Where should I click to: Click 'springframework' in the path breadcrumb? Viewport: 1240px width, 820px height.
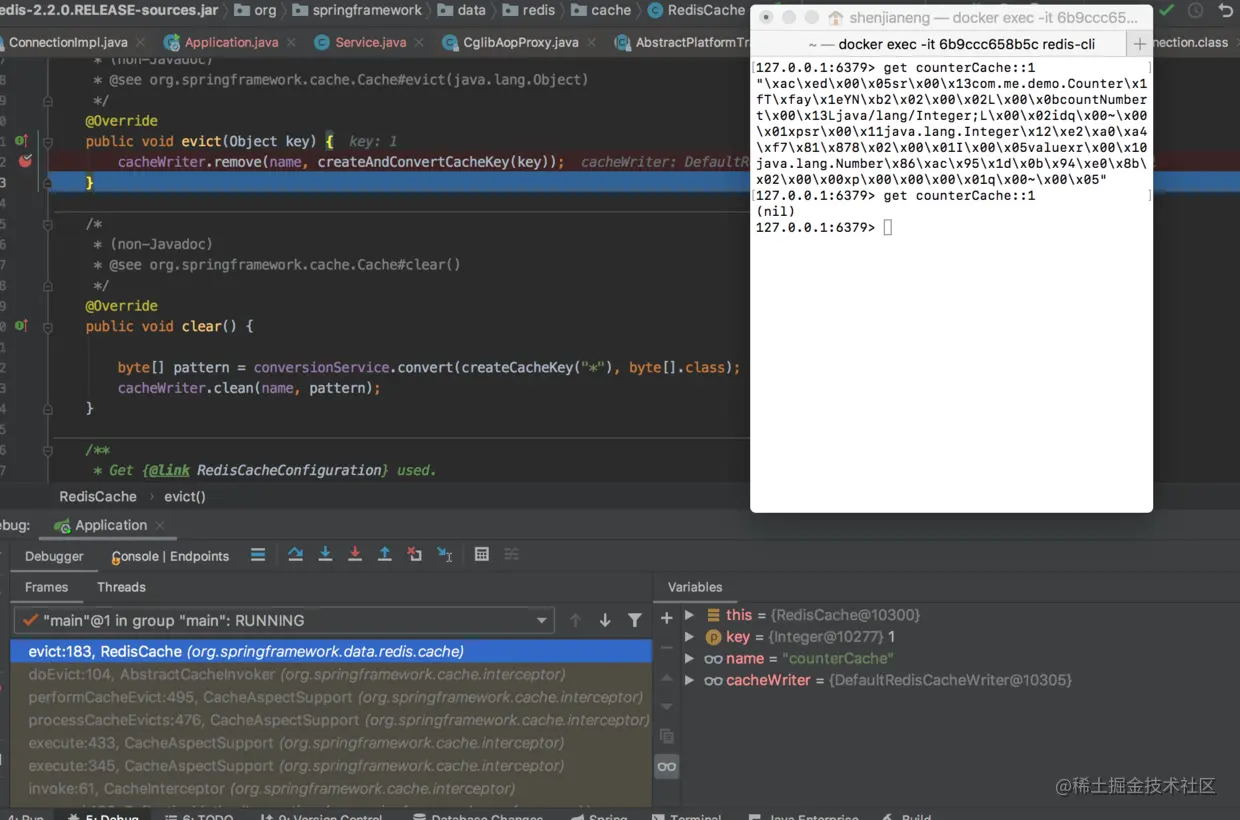(x=357, y=10)
